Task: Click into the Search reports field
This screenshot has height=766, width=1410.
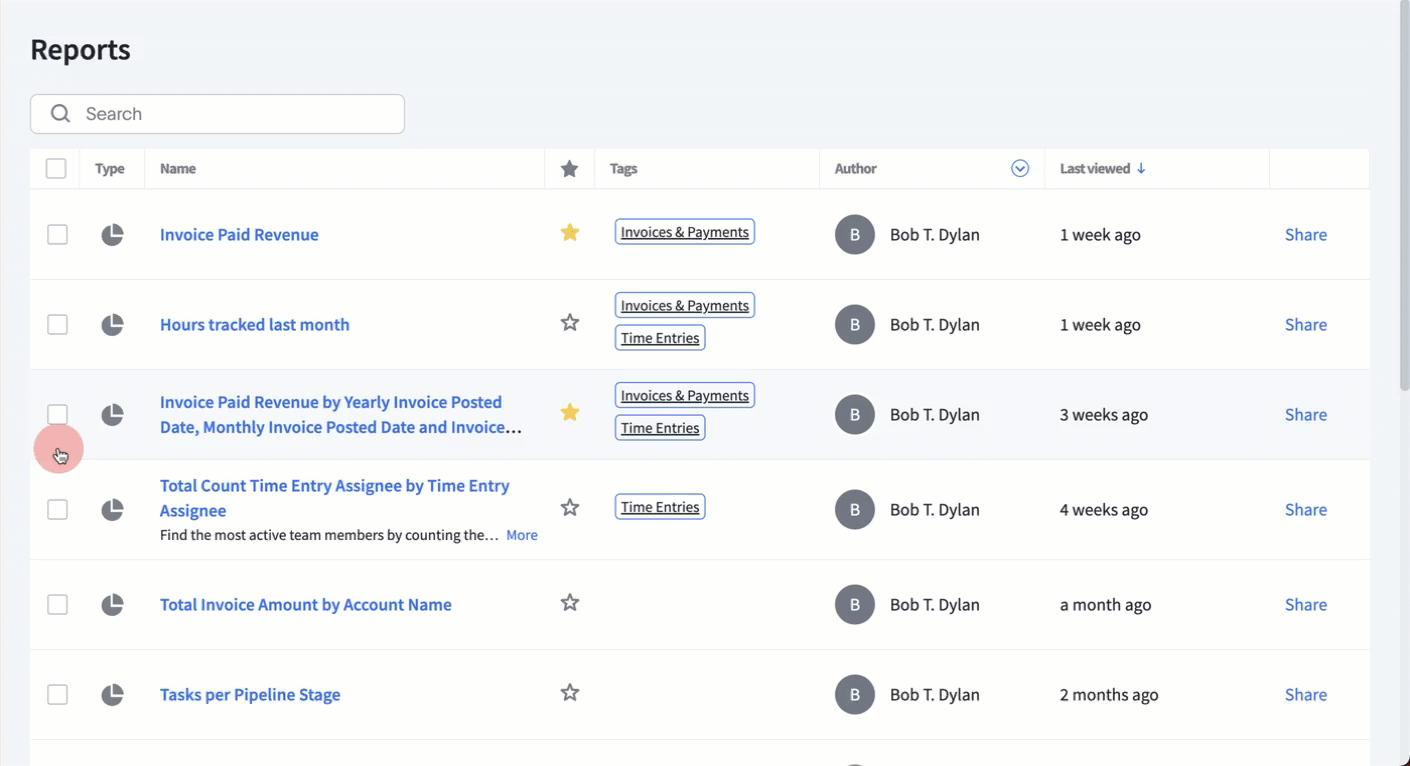Action: (x=235, y=114)
